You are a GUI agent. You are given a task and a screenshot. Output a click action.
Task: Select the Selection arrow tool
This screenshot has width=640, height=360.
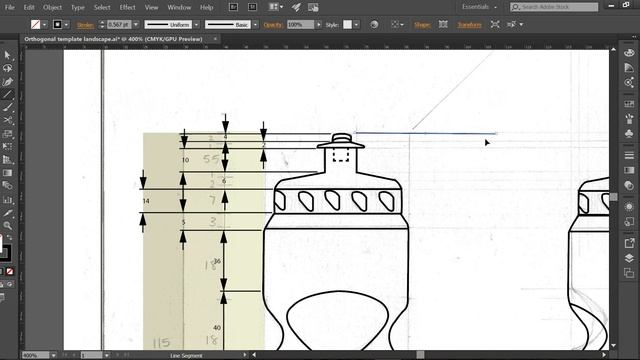[7, 55]
